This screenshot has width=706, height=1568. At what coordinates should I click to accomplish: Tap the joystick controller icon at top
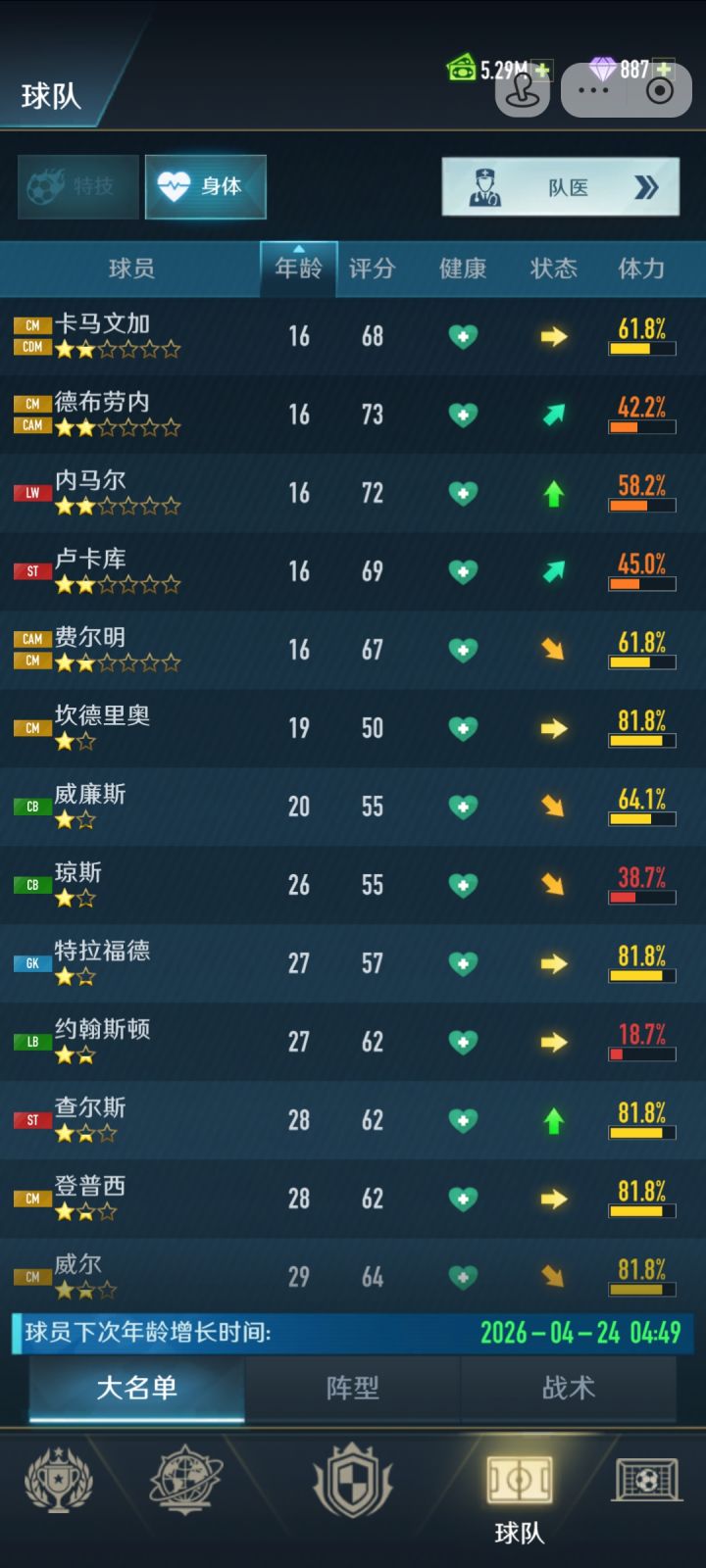point(523,91)
